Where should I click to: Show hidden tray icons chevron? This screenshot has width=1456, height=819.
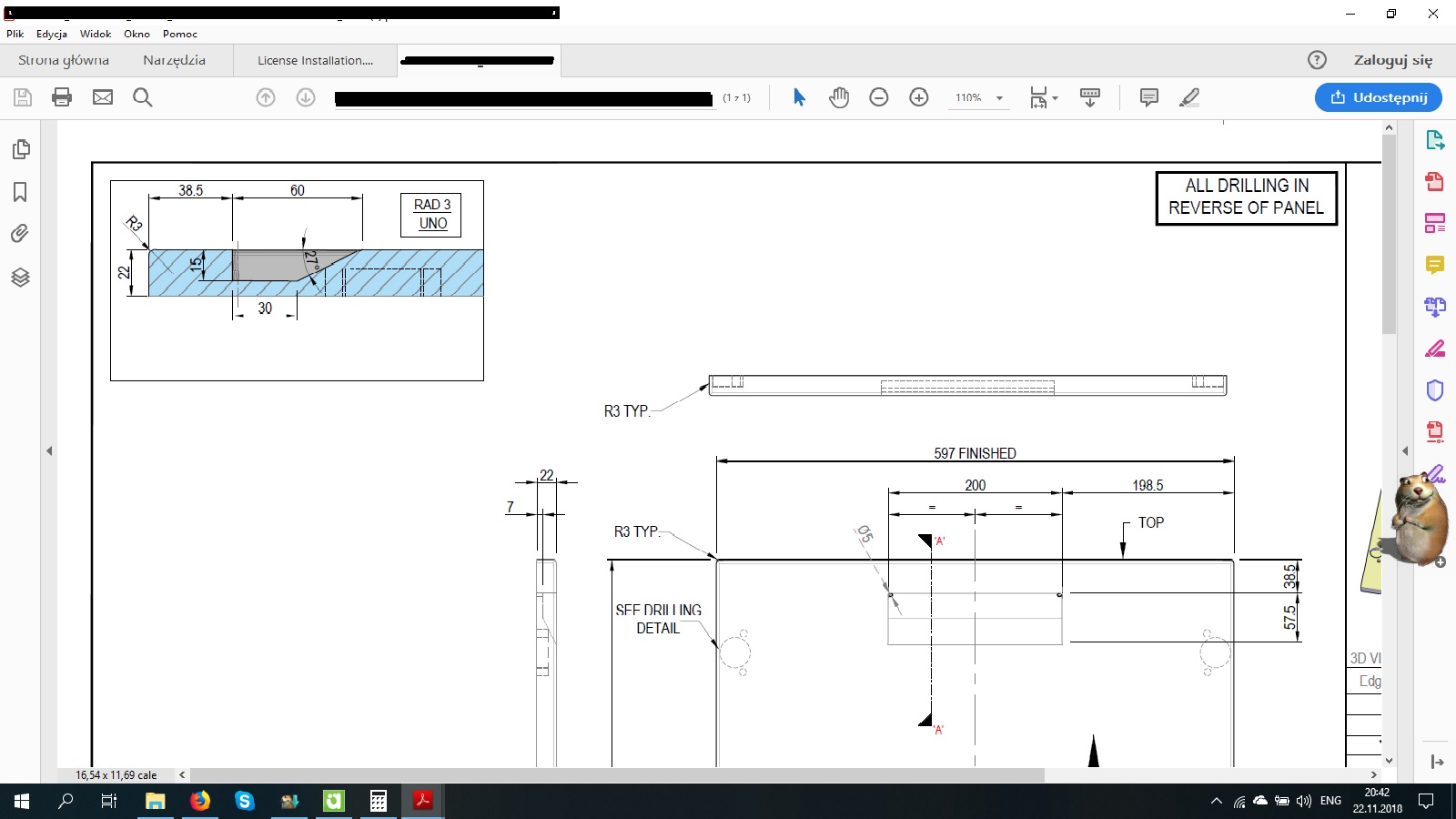tap(1217, 801)
